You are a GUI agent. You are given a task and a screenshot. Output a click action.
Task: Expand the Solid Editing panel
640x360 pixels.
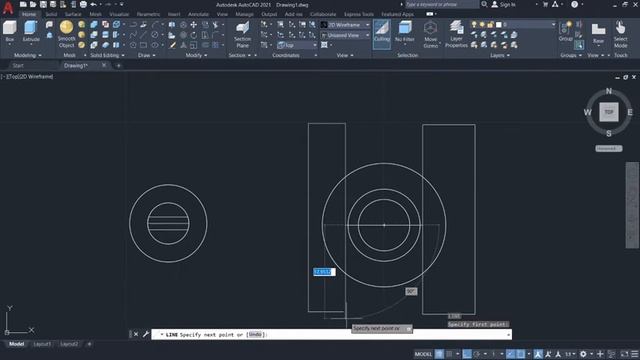tap(107, 55)
